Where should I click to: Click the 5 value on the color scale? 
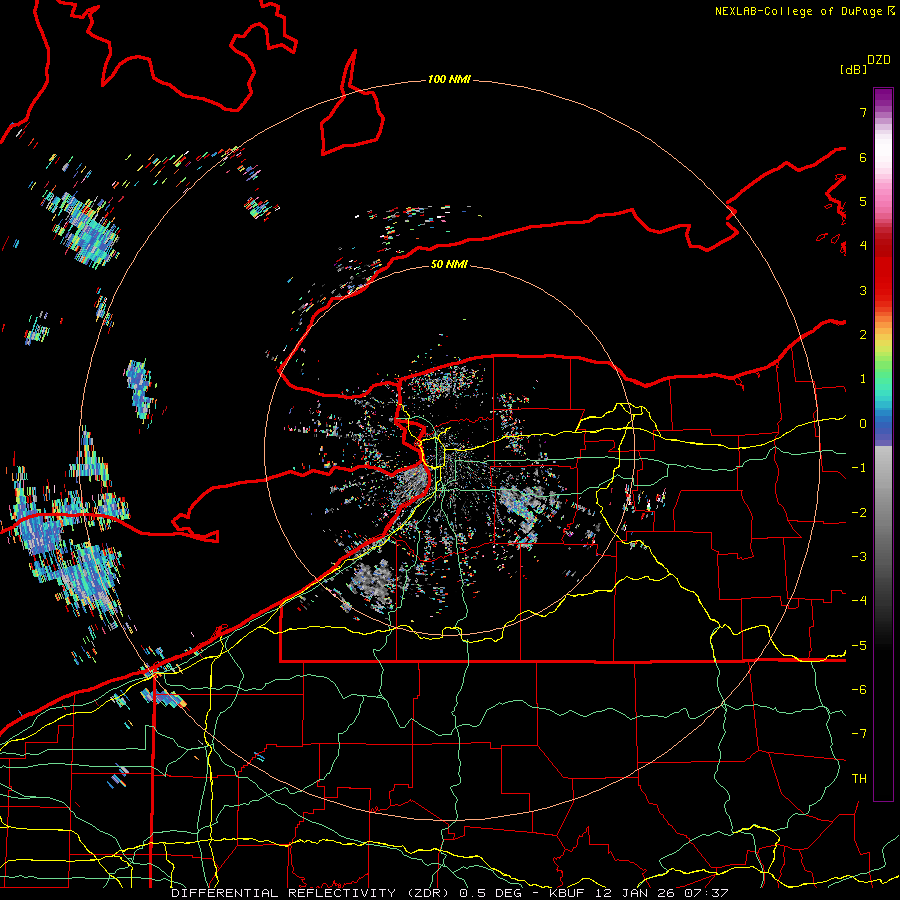[863, 201]
